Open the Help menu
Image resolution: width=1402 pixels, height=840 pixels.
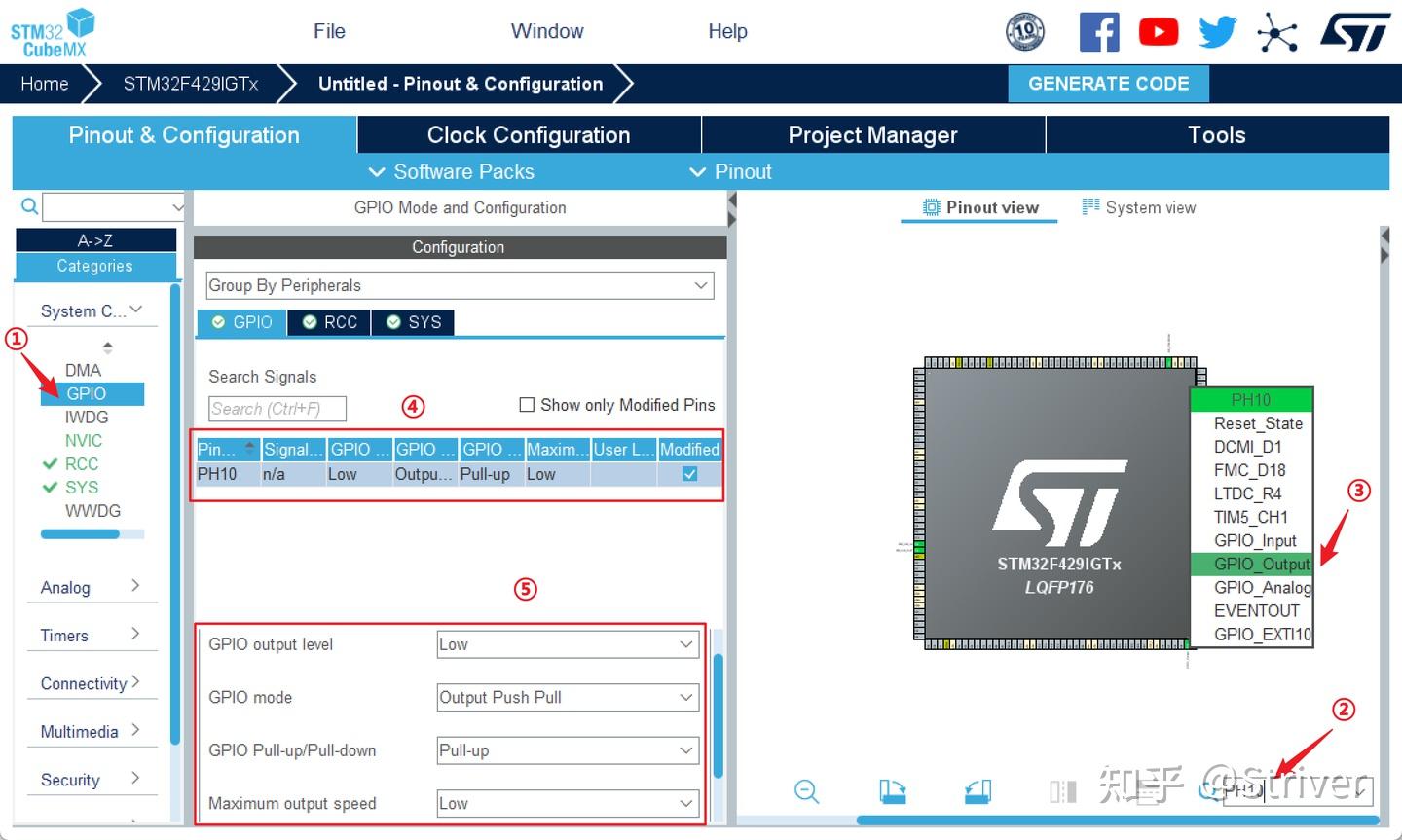pos(727,31)
